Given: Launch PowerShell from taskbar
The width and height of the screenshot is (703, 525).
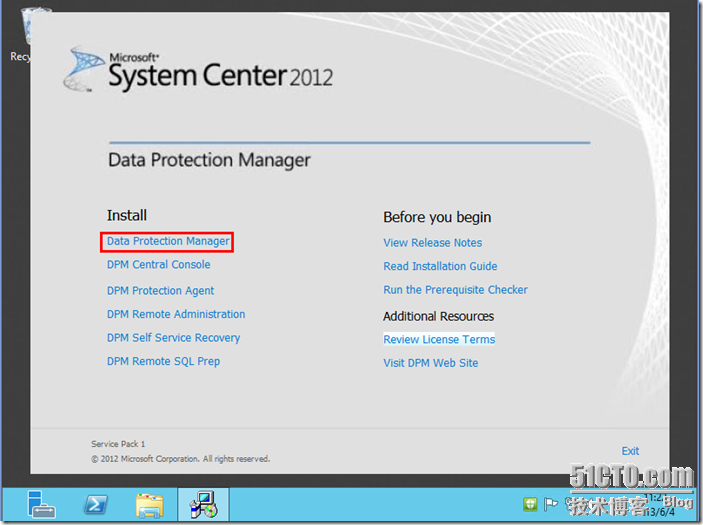Looking at the screenshot, I should 95,505.
